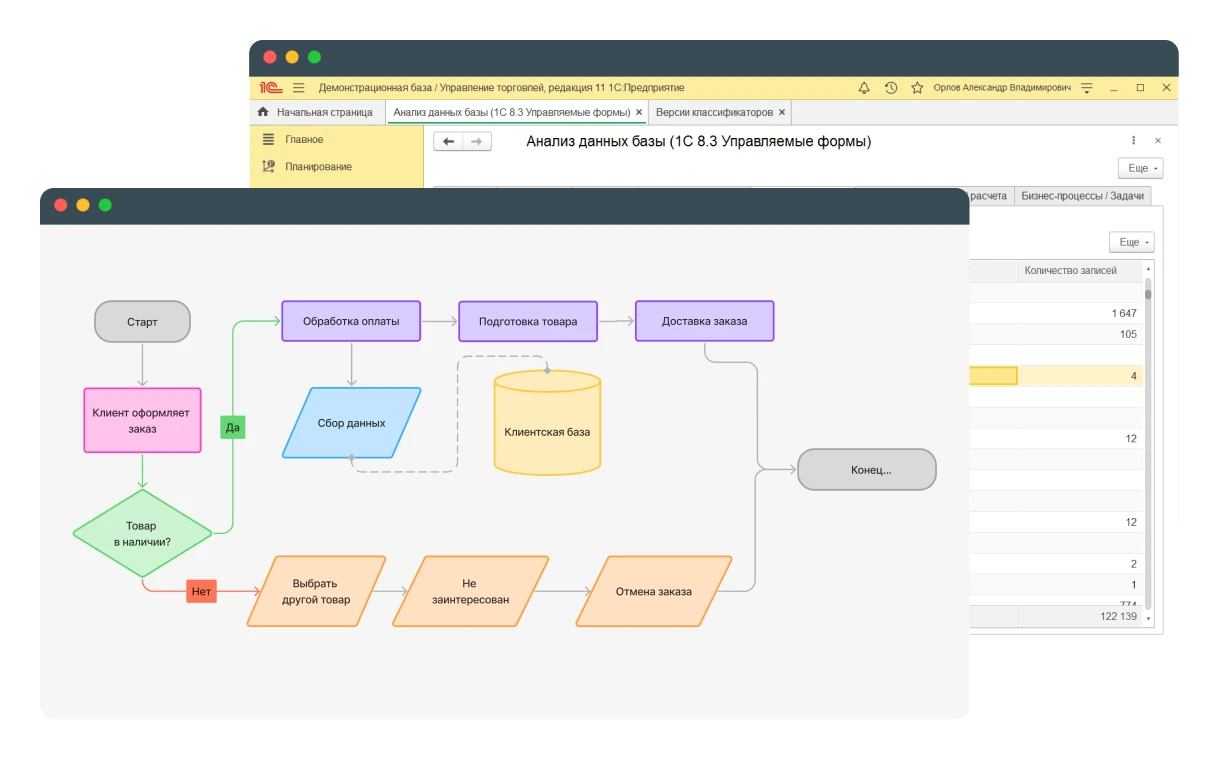
Task: Expand Еще dropdown above Количество записей column
Action: click(x=1131, y=242)
